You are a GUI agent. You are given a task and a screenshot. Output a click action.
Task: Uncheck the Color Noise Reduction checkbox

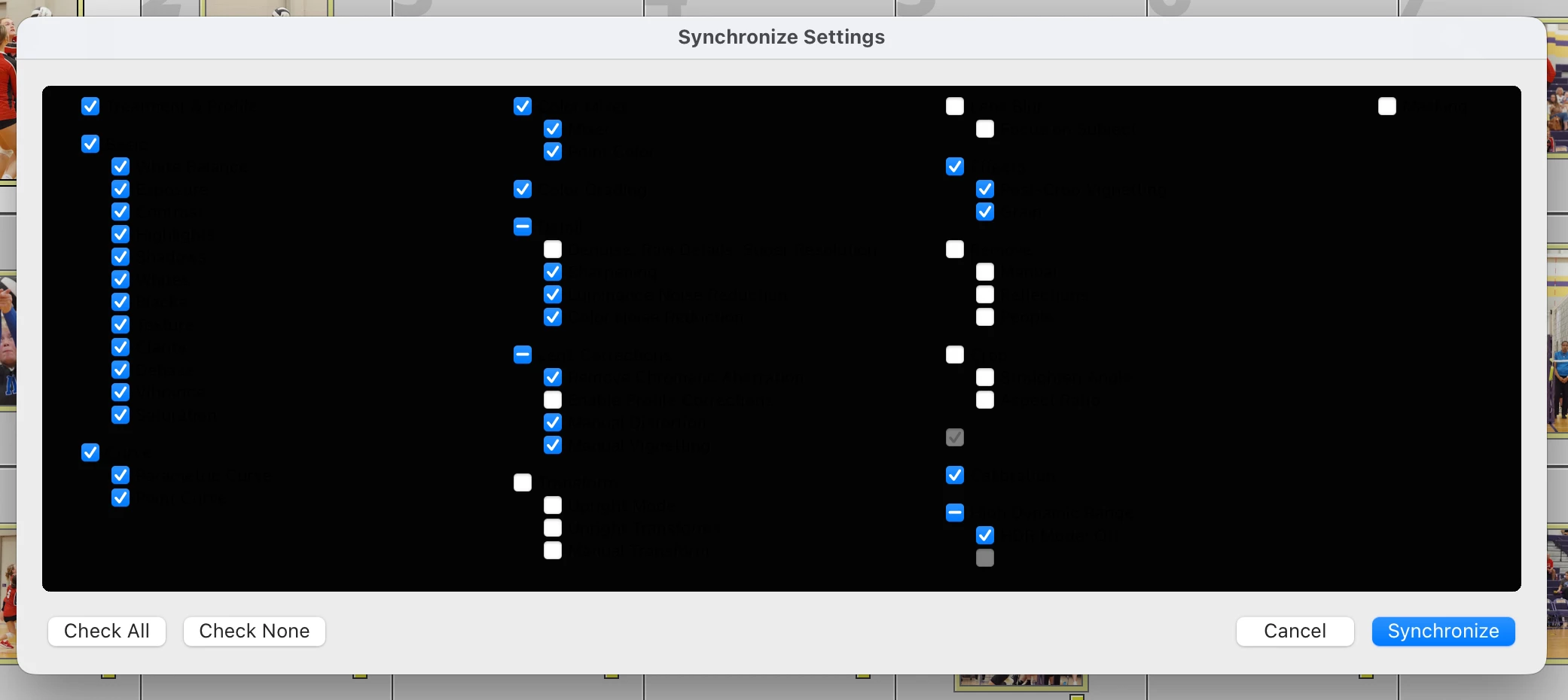coord(553,317)
